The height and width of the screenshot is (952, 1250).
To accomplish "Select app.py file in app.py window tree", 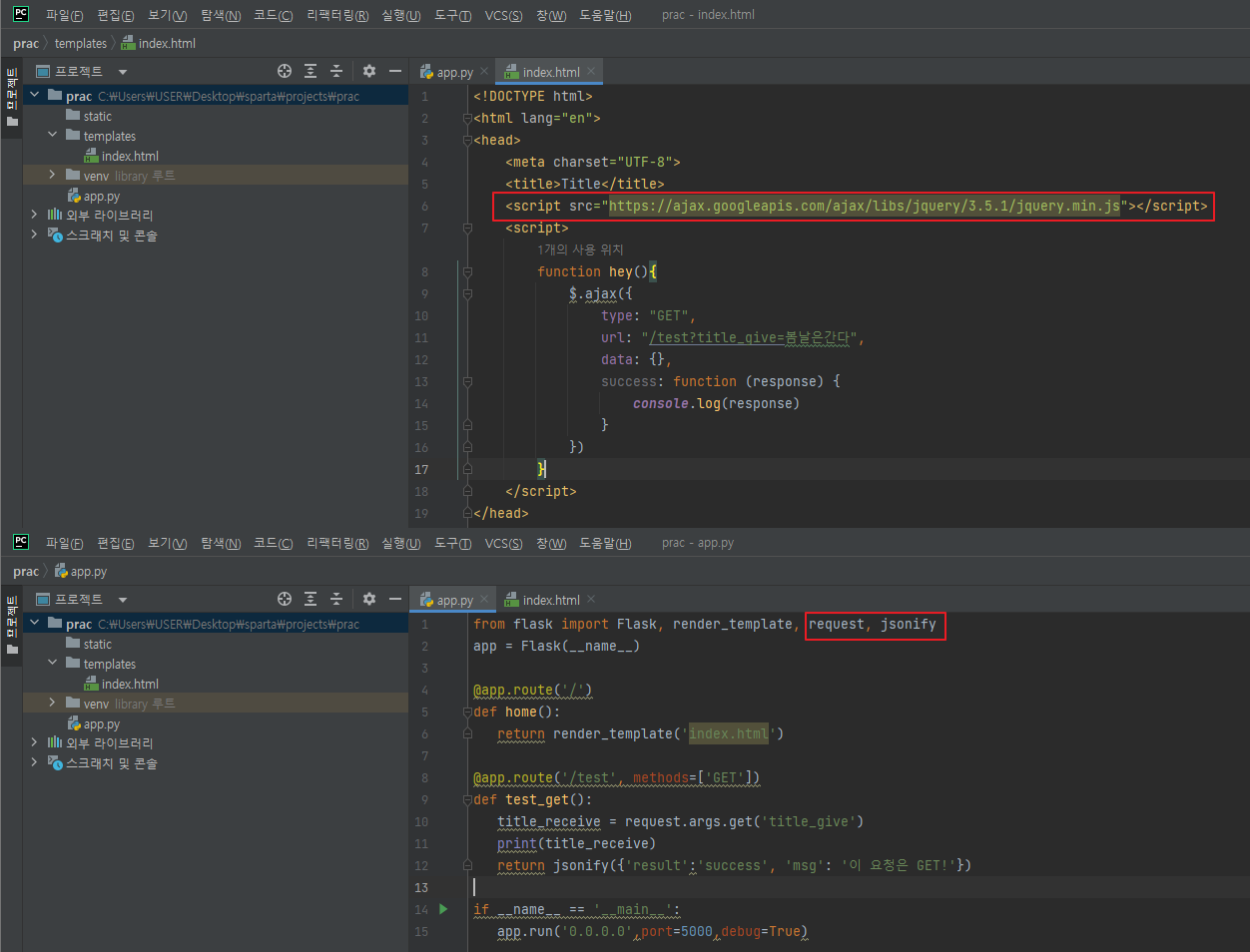I will tap(101, 723).
